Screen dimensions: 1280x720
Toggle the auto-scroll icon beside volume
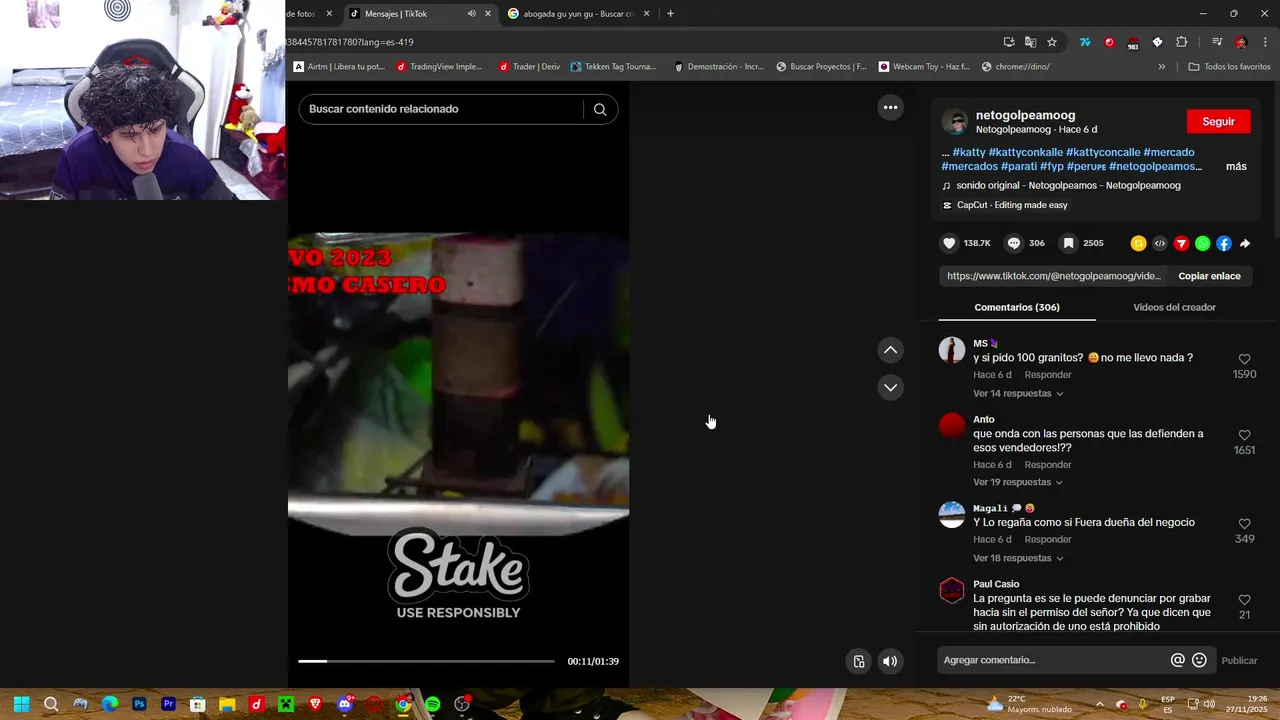pos(859,661)
